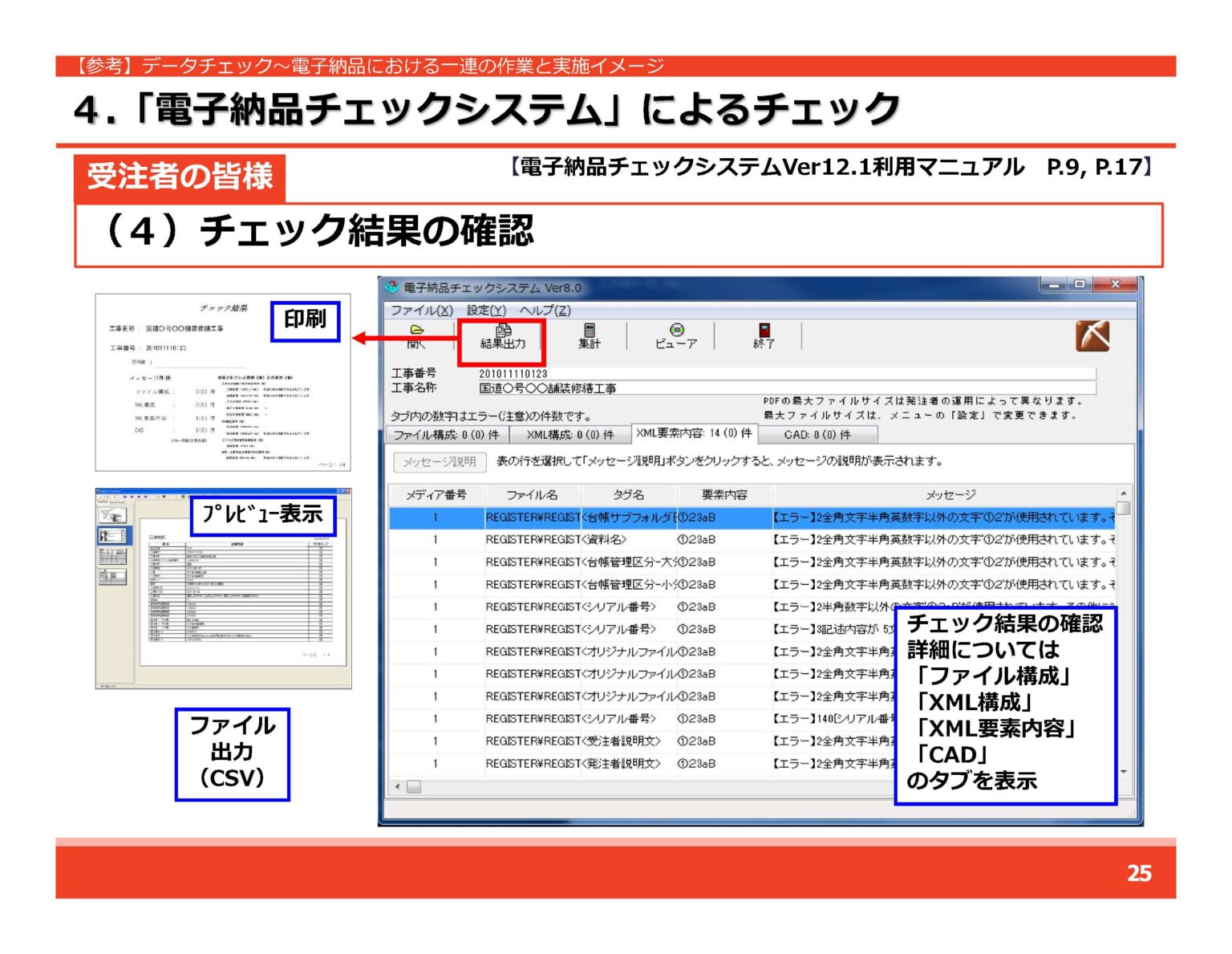1232x954 pixels.
Task: Click the vertical scrollbar down arrow
Action: point(1123,772)
